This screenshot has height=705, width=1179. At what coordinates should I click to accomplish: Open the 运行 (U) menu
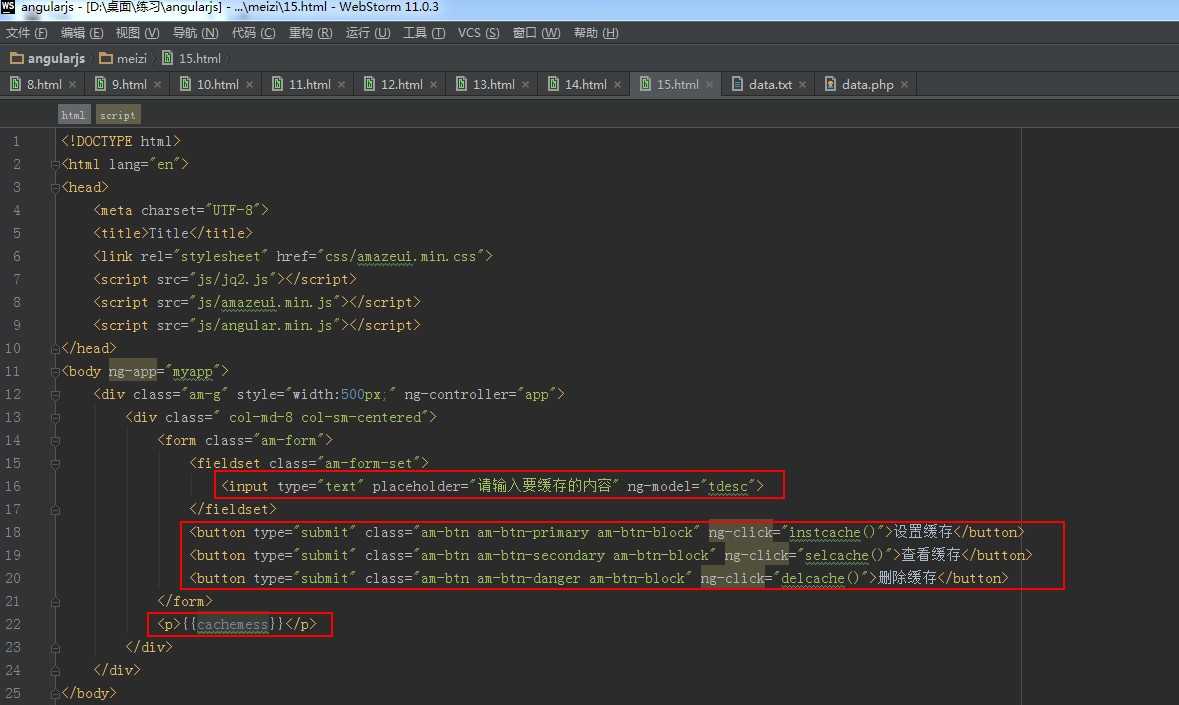pyautogui.click(x=368, y=33)
